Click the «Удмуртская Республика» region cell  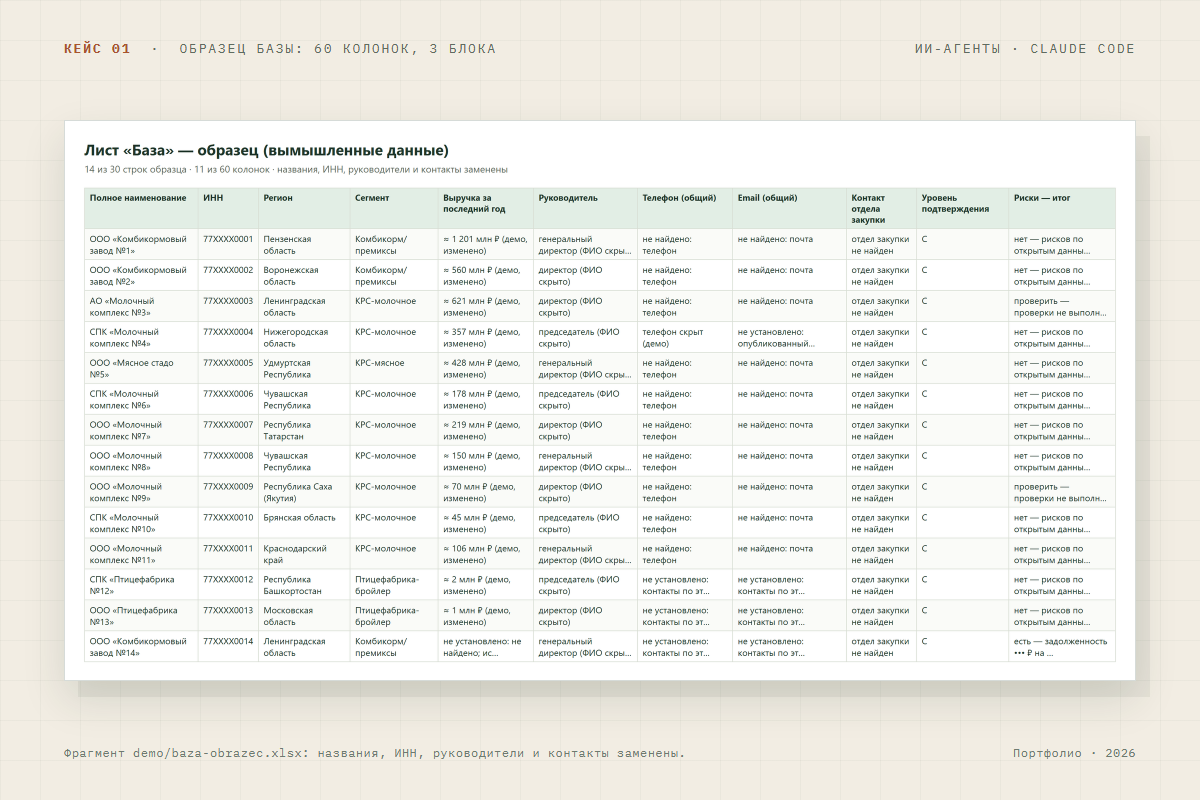[x=304, y=369]
